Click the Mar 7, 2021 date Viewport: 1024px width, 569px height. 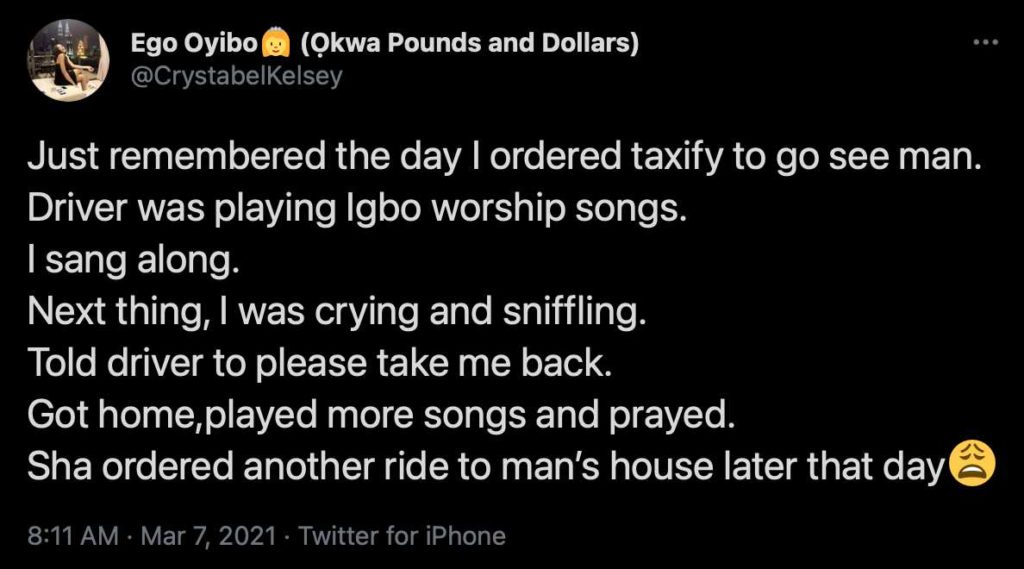pos(208,536)
